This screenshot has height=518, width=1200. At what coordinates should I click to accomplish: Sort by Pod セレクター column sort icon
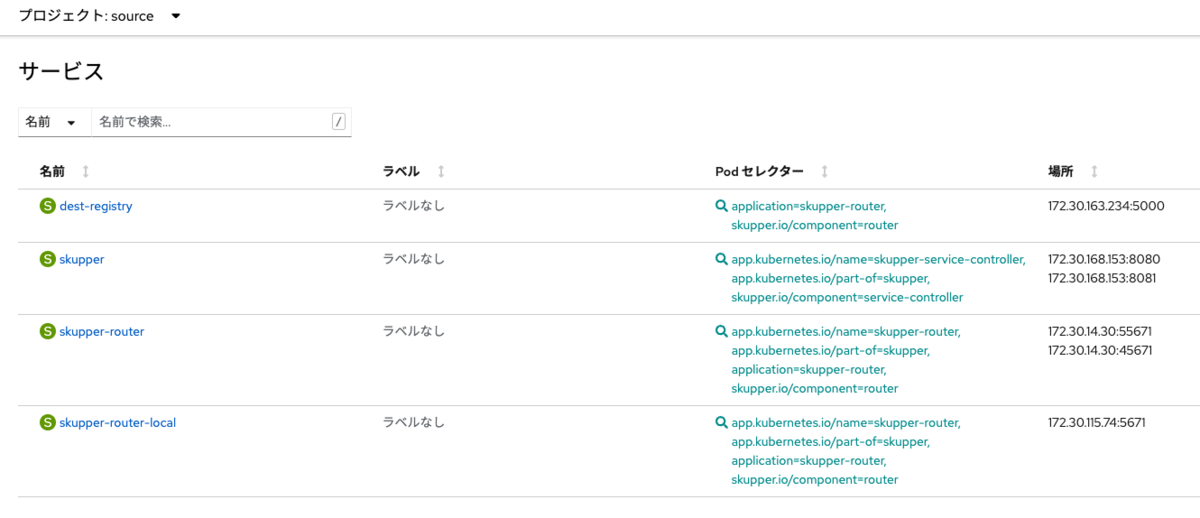point(825,172)
